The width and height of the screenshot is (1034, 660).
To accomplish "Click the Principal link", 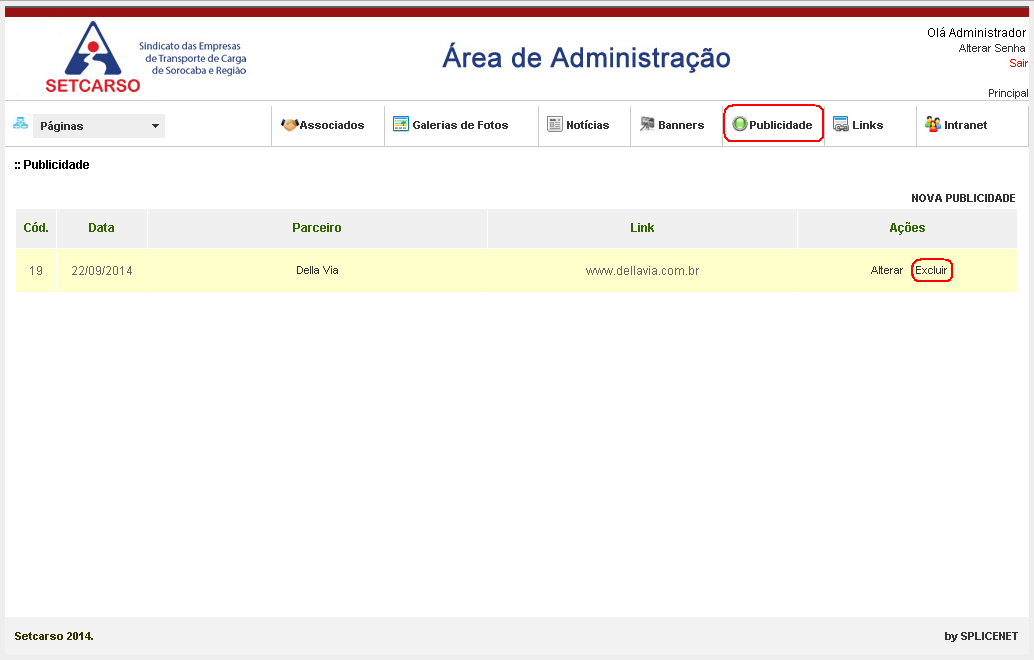I will (x=1008, y=94).
